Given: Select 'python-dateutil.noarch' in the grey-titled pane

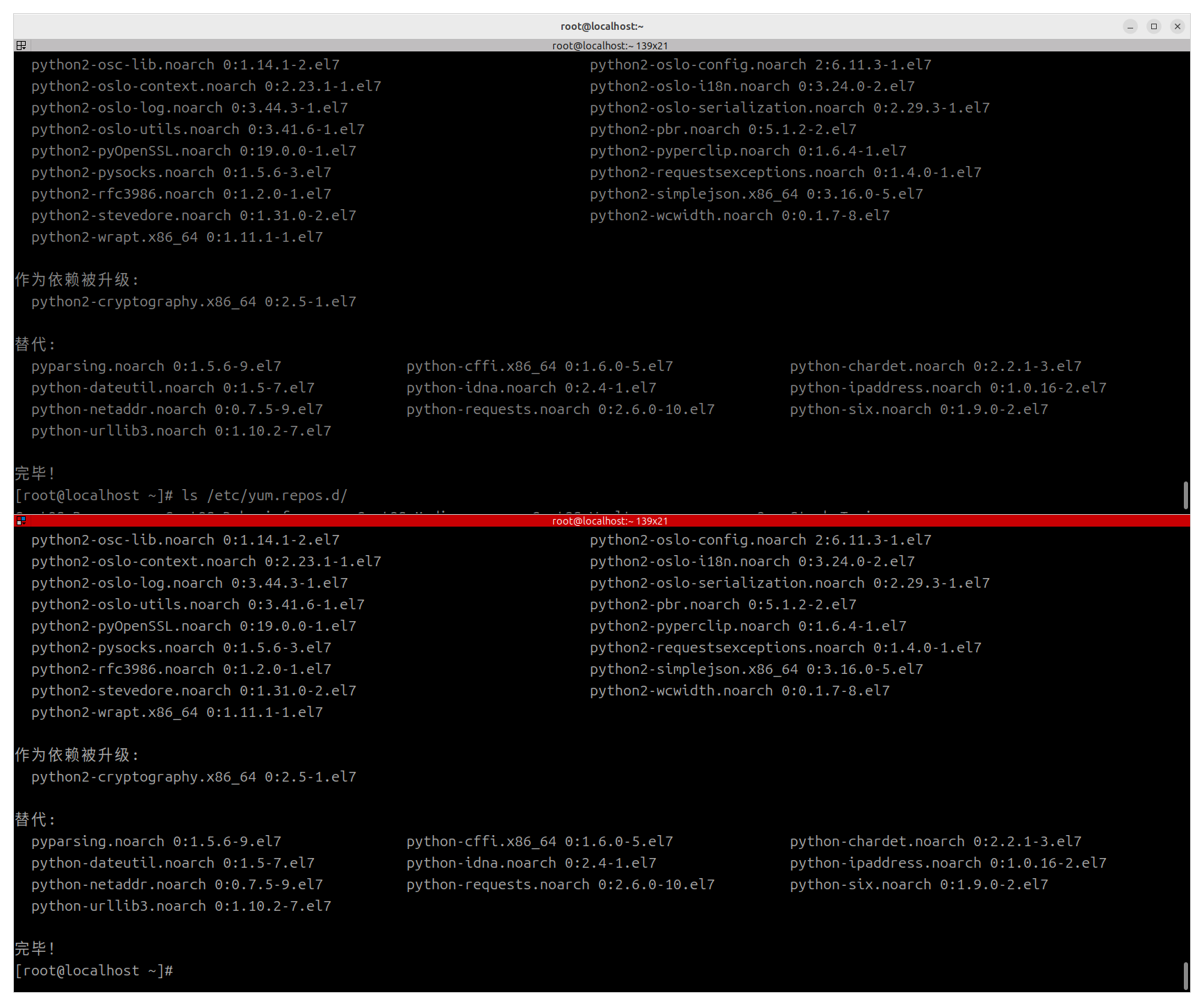Looking at the screenshot, I should (x=123, y=388).
